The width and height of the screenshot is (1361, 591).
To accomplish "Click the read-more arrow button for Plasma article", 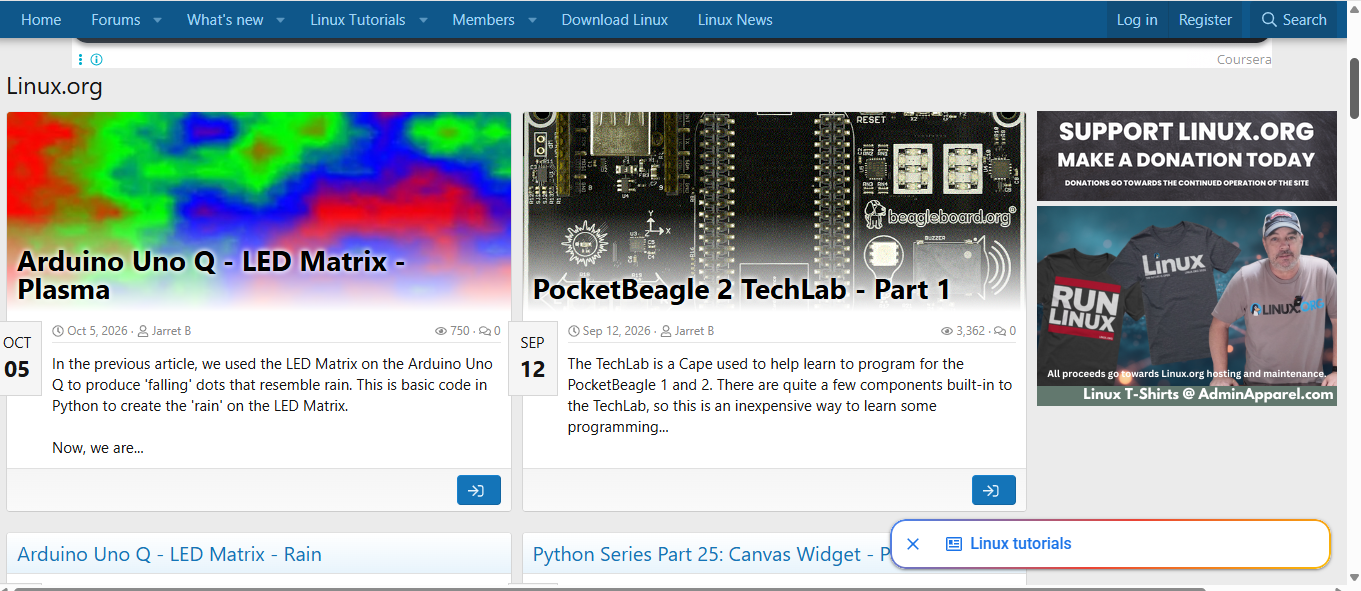I will 479,490.
